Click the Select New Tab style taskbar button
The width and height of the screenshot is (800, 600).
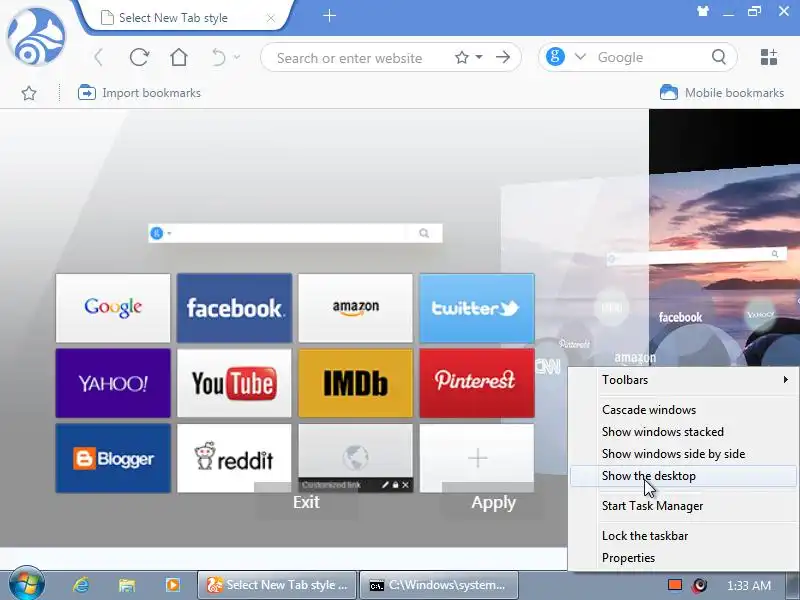(x=278, y=585)
